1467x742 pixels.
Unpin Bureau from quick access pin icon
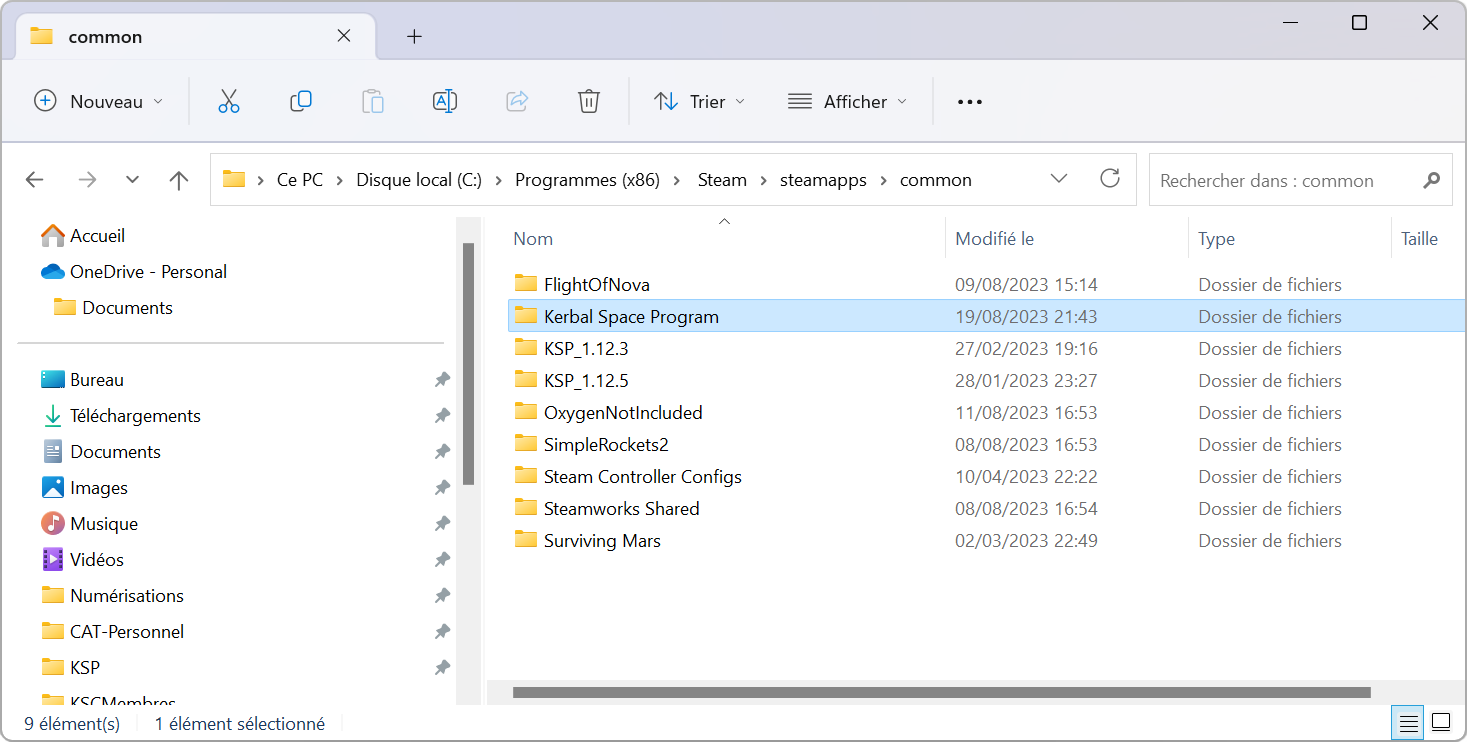[x=442, y=380]
